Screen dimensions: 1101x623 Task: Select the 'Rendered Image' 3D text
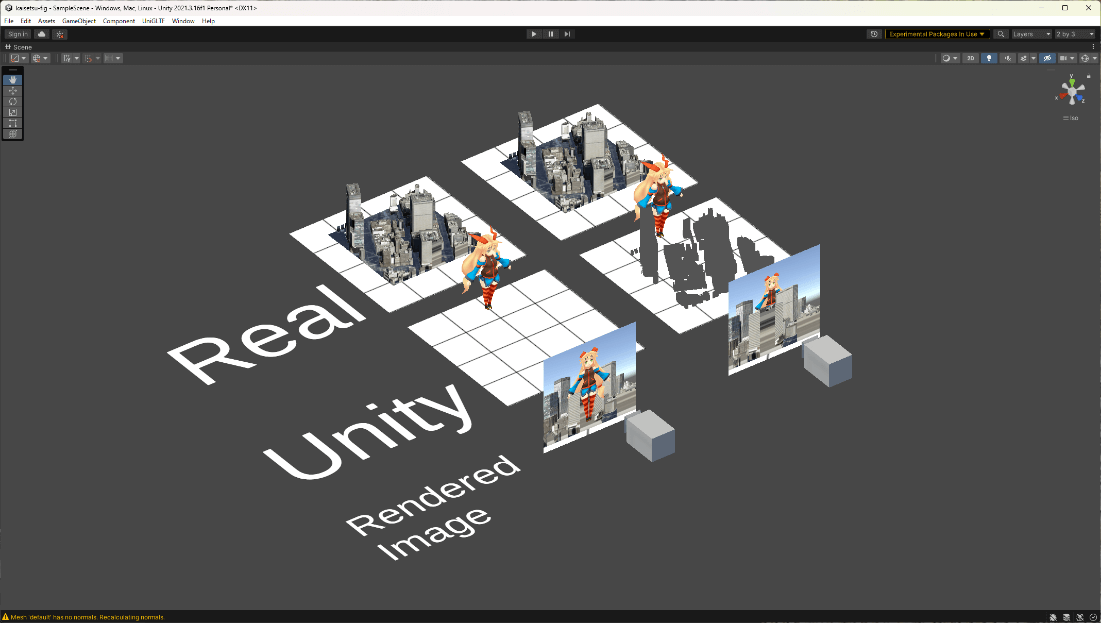coord(434,507)
